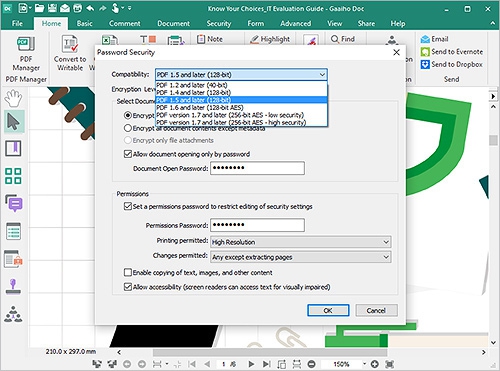Select Encrypt all contents except metadata
The width and height of the screenshot is (500, 371).
click(x=127, y=128)
